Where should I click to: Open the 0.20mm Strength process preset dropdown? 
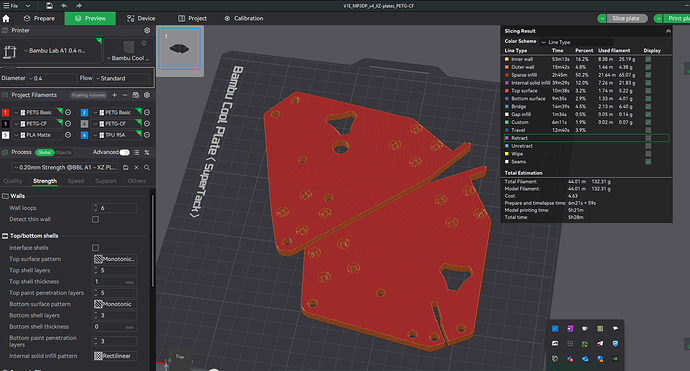click(65, 168)
